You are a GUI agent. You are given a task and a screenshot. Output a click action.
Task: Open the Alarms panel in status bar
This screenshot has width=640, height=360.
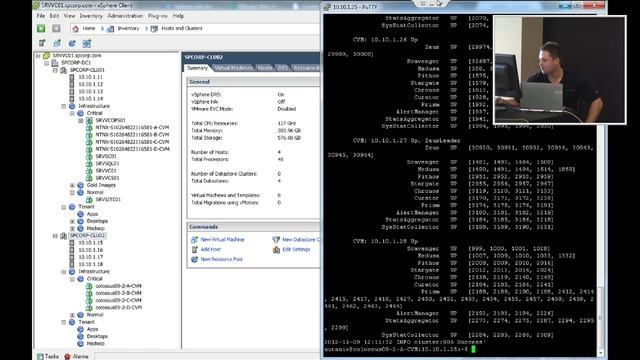(x=76, y=356)
